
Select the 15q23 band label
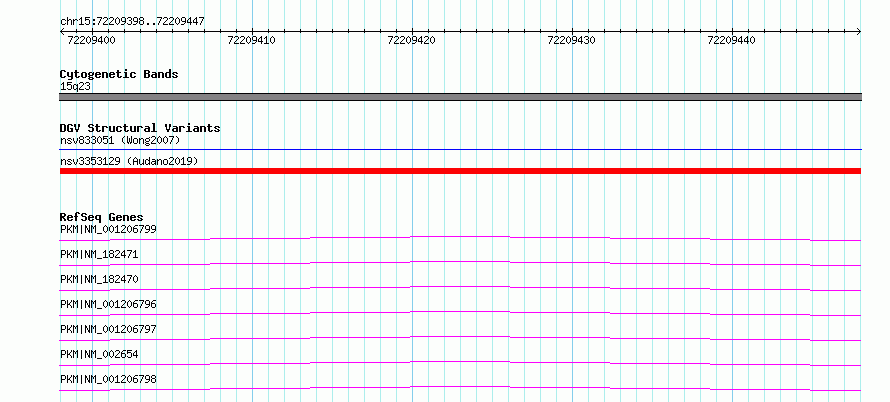75,86
